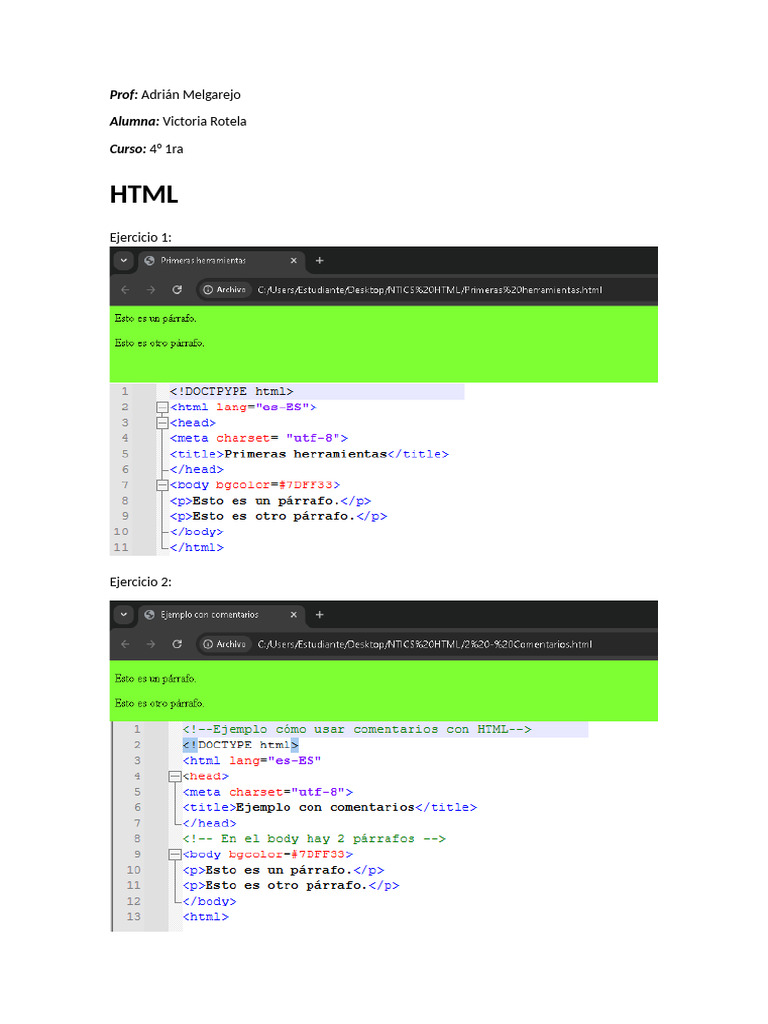
Task: Click 'Esto es un párrafo.' in Ejercicio 2 page
Action: [155, 679]
